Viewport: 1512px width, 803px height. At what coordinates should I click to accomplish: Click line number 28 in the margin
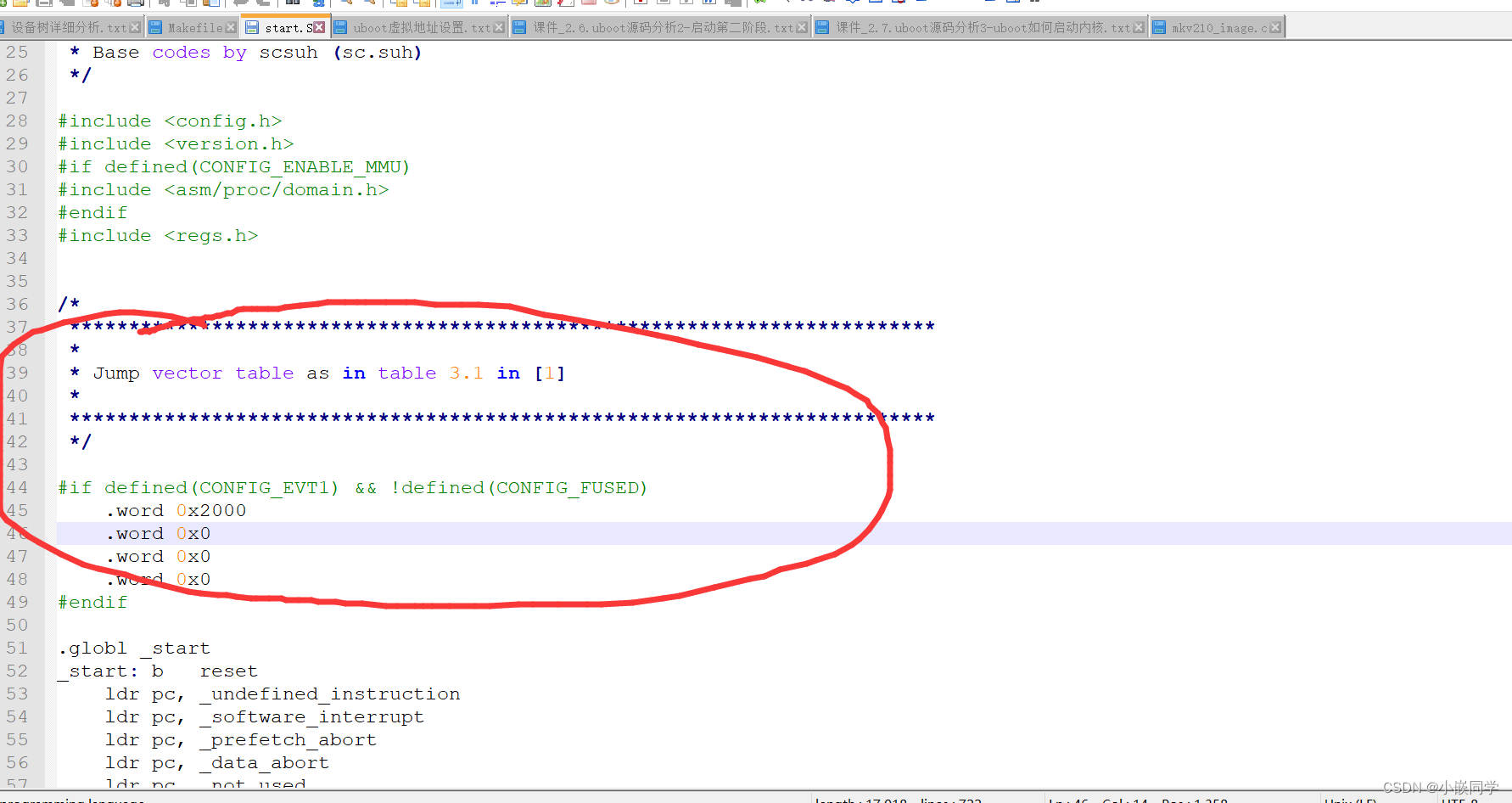(x=17, y=121)
